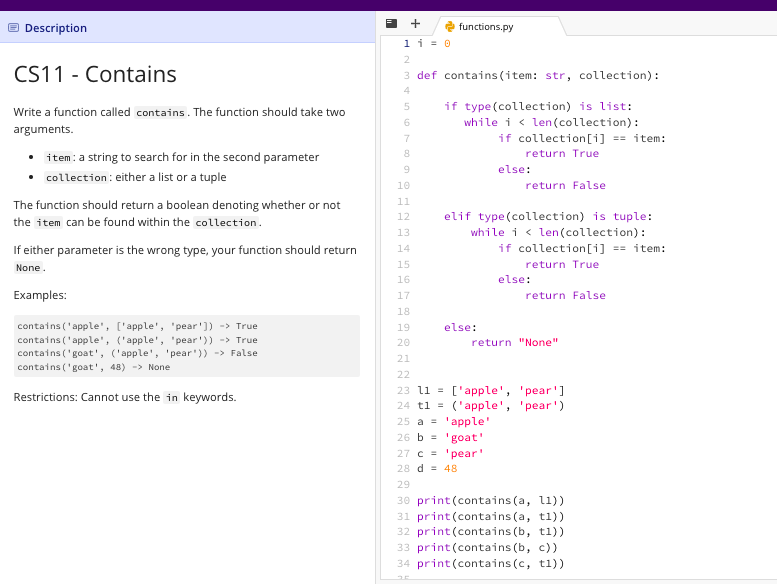Click 'print(contains(c, t1))' on line 34
Image resolution: width=777 pixels, height=584 pixels.
[x=491, y=564]
